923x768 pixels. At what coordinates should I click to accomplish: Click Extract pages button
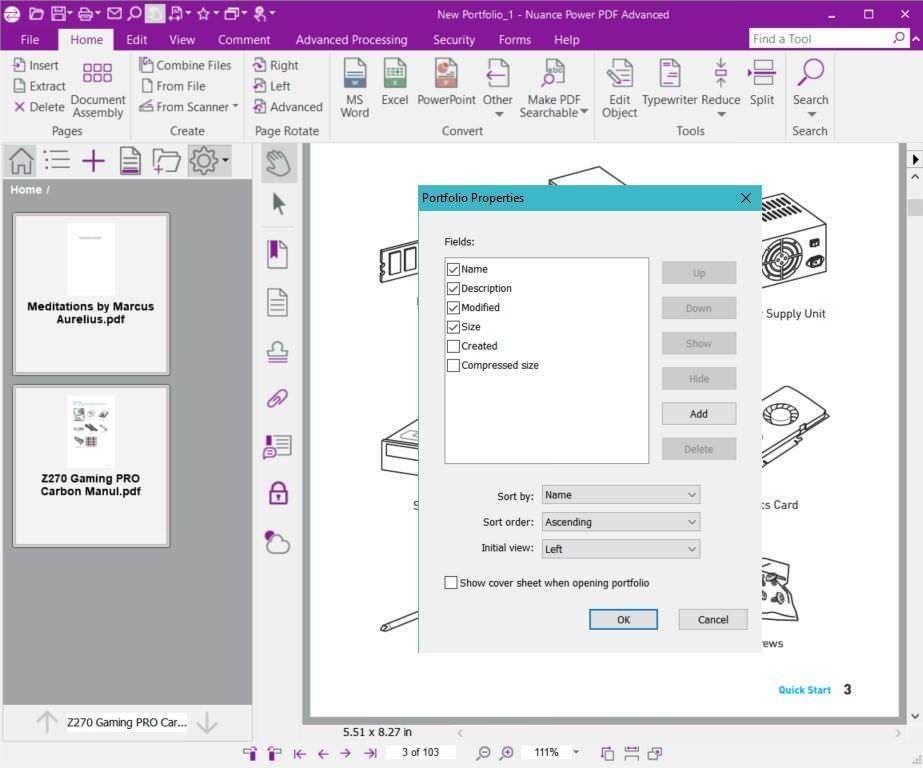(x=39, y=86)
